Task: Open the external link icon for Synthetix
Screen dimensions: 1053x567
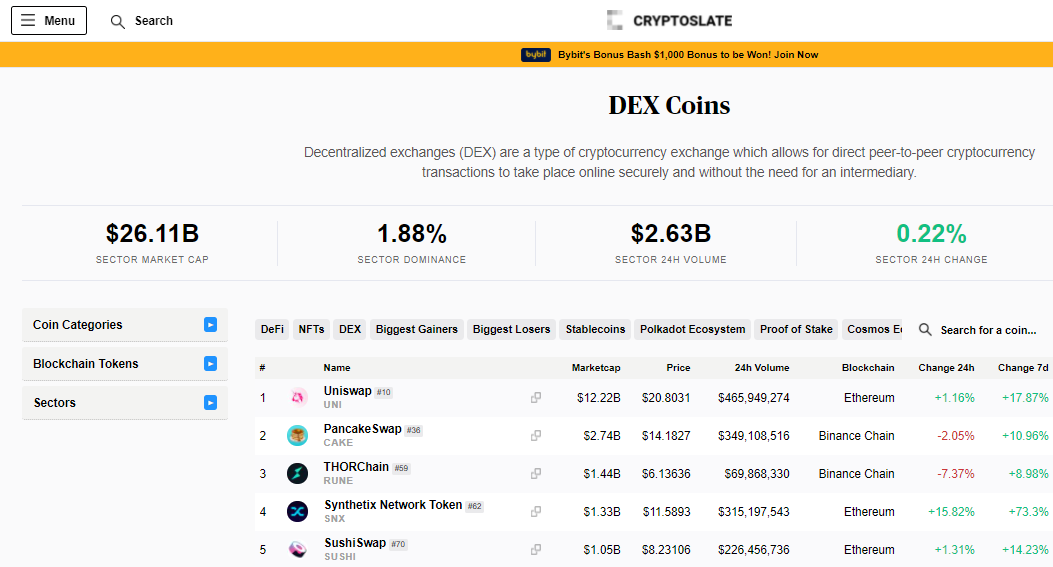Action: pos(536,511)
